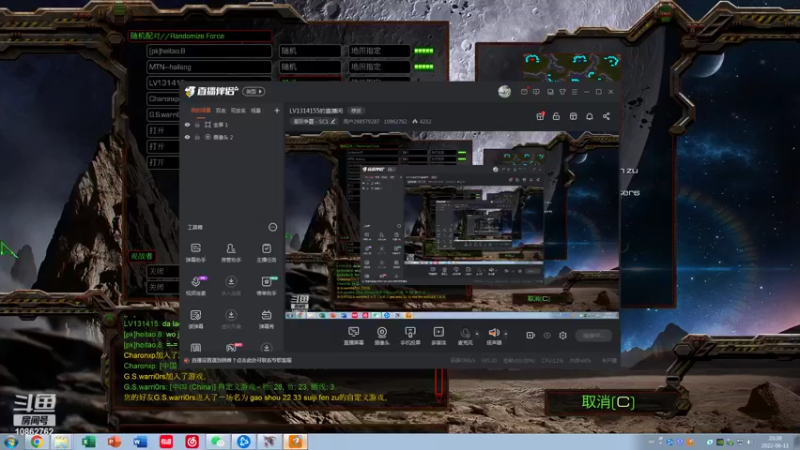Open the user avatar in title bar

[x=504, y=91]
